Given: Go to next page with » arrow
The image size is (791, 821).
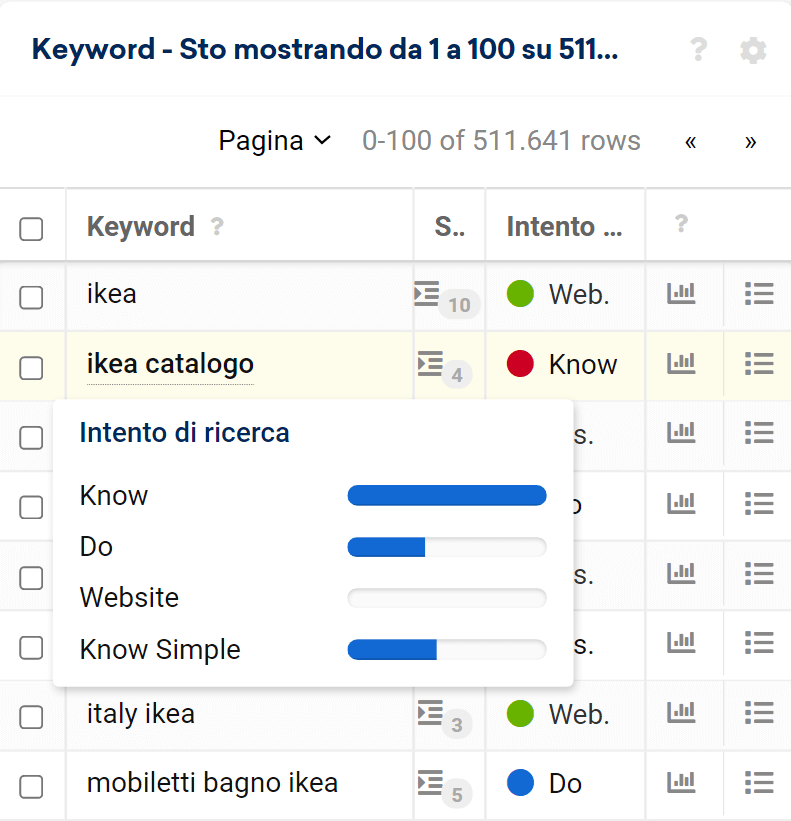Looking at the screenshot, I should click(751, 141).
